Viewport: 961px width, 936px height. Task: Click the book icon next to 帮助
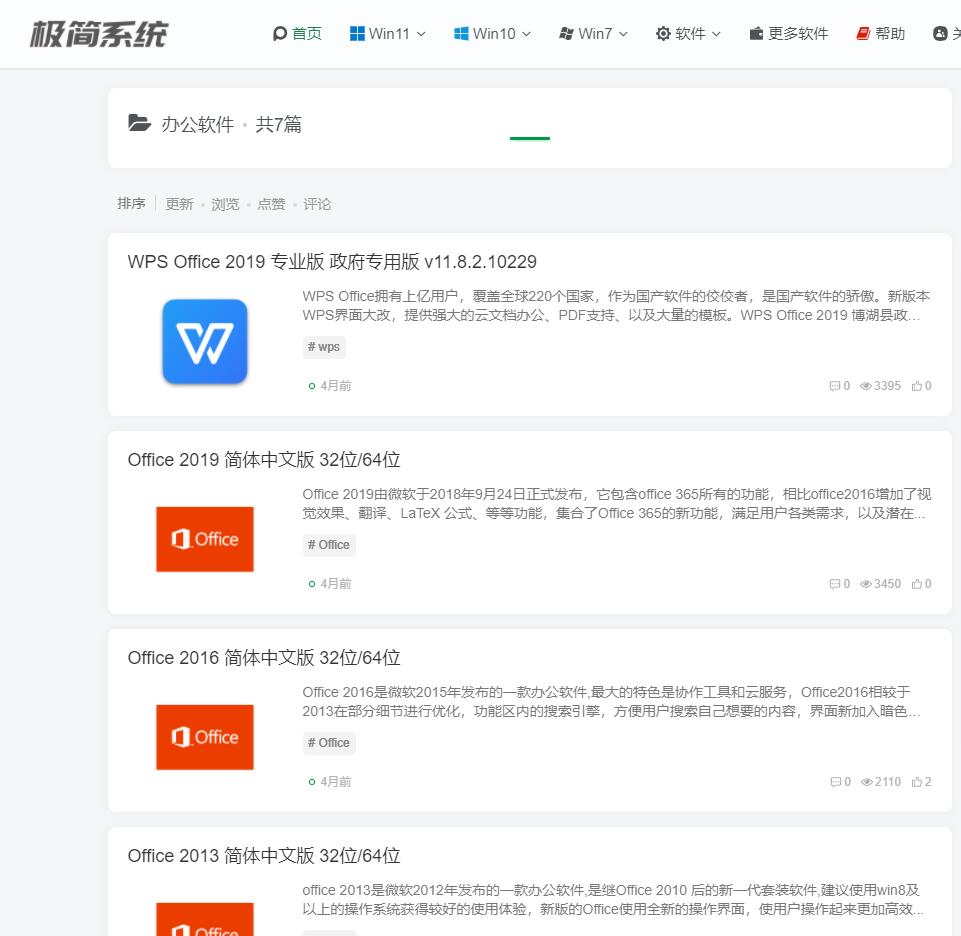point(861,33)
